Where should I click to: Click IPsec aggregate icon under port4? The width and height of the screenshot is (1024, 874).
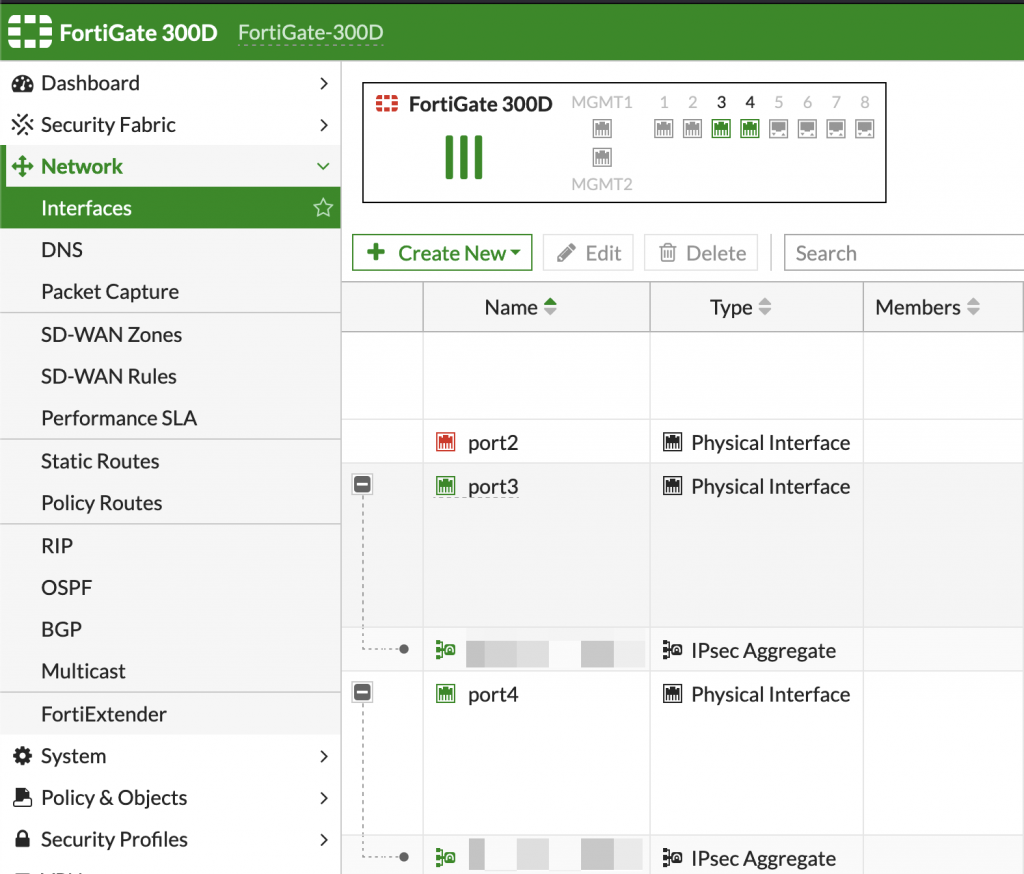coord(445,857)
